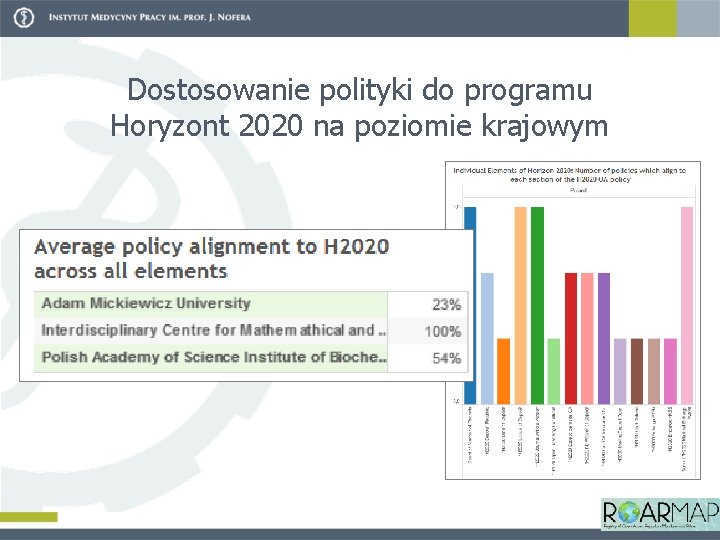Click the olive green header square
Viewport: 720px width, 540px height.
point(652,18)
